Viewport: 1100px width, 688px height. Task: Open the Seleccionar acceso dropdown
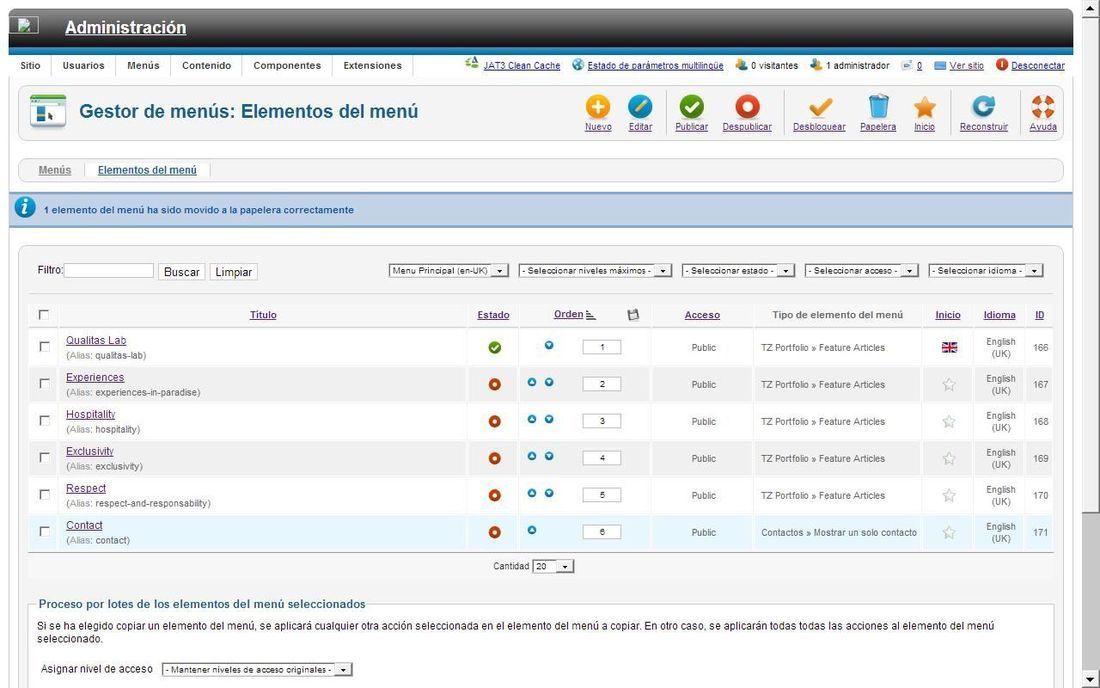[861, 271]
